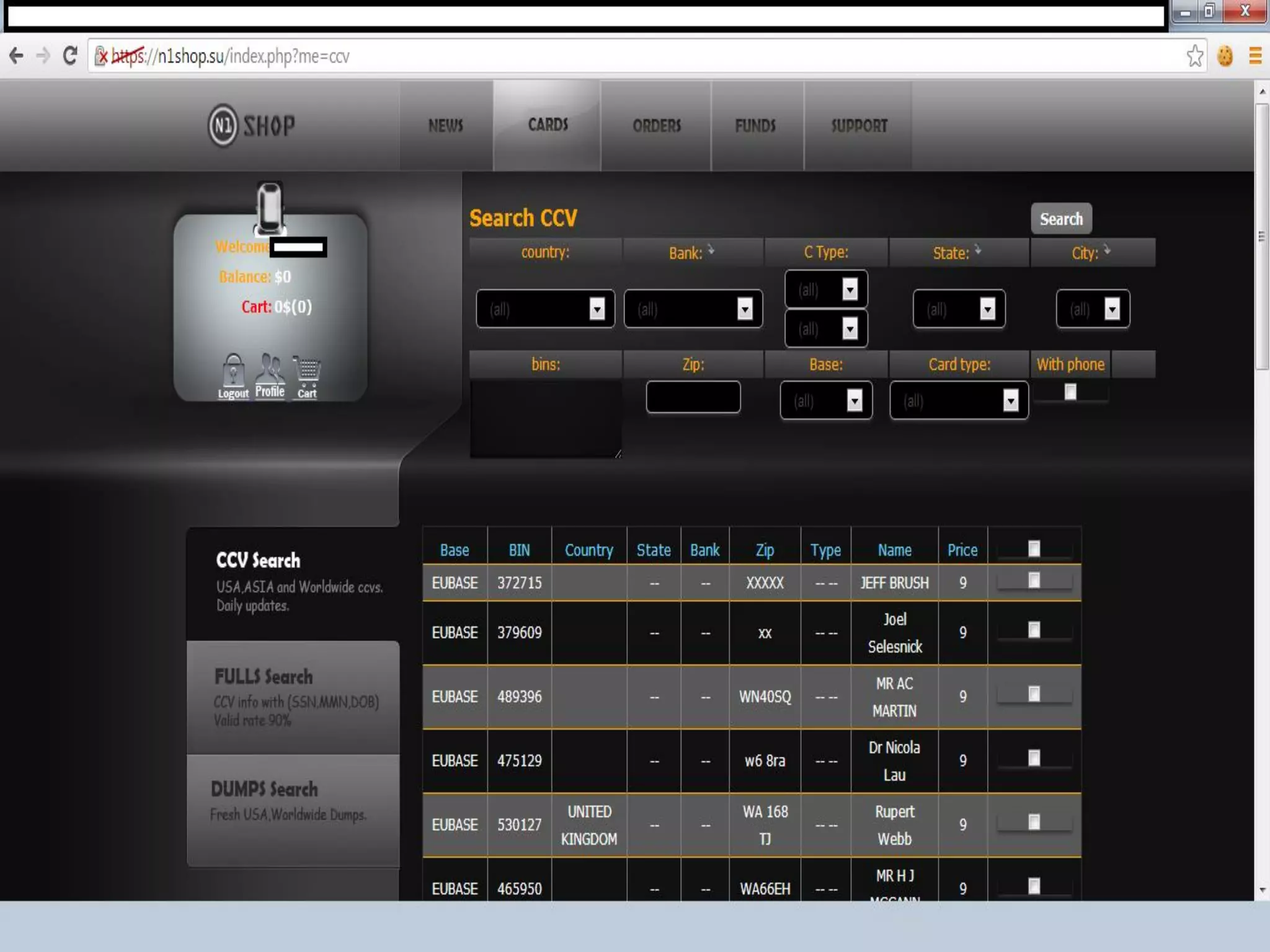Click the Zip input field
The height and width of the screenshot is (952, 1270).
pos(693,397)
